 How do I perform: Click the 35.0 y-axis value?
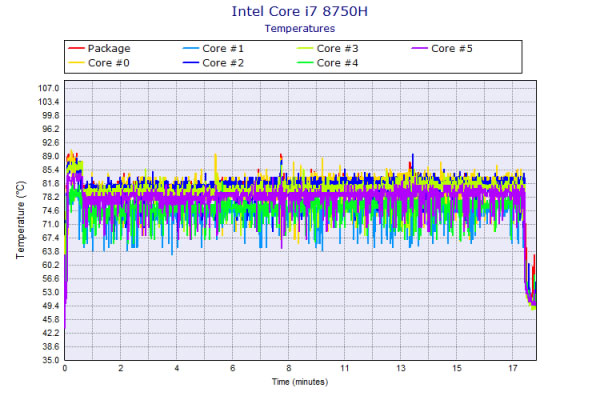50,360
